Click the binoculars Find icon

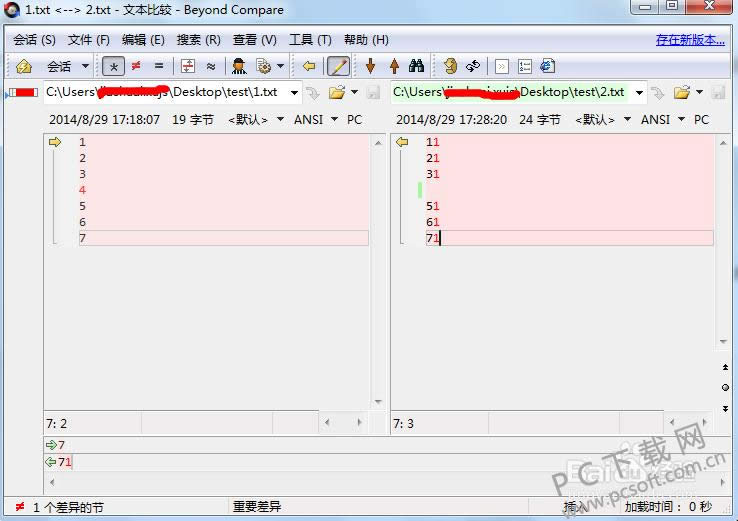(417, 67)
